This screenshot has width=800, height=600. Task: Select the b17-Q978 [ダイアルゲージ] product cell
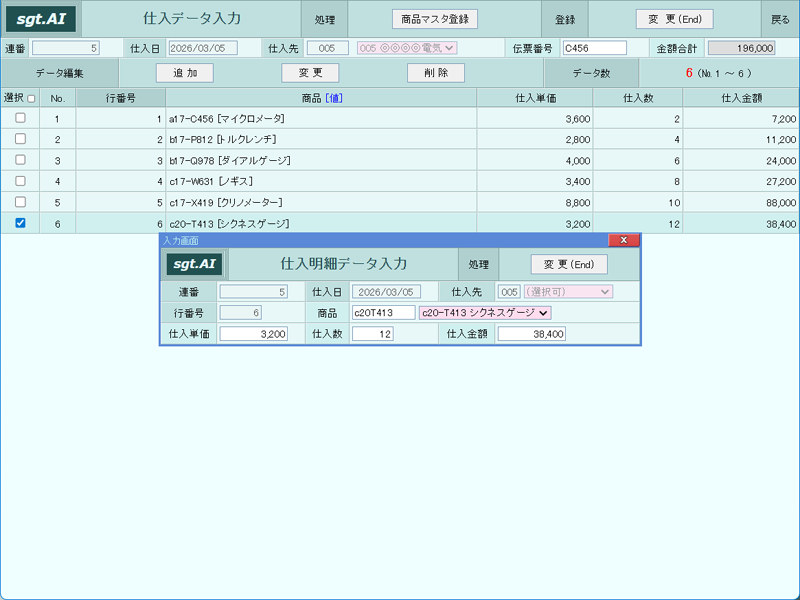tap(321, 161)
